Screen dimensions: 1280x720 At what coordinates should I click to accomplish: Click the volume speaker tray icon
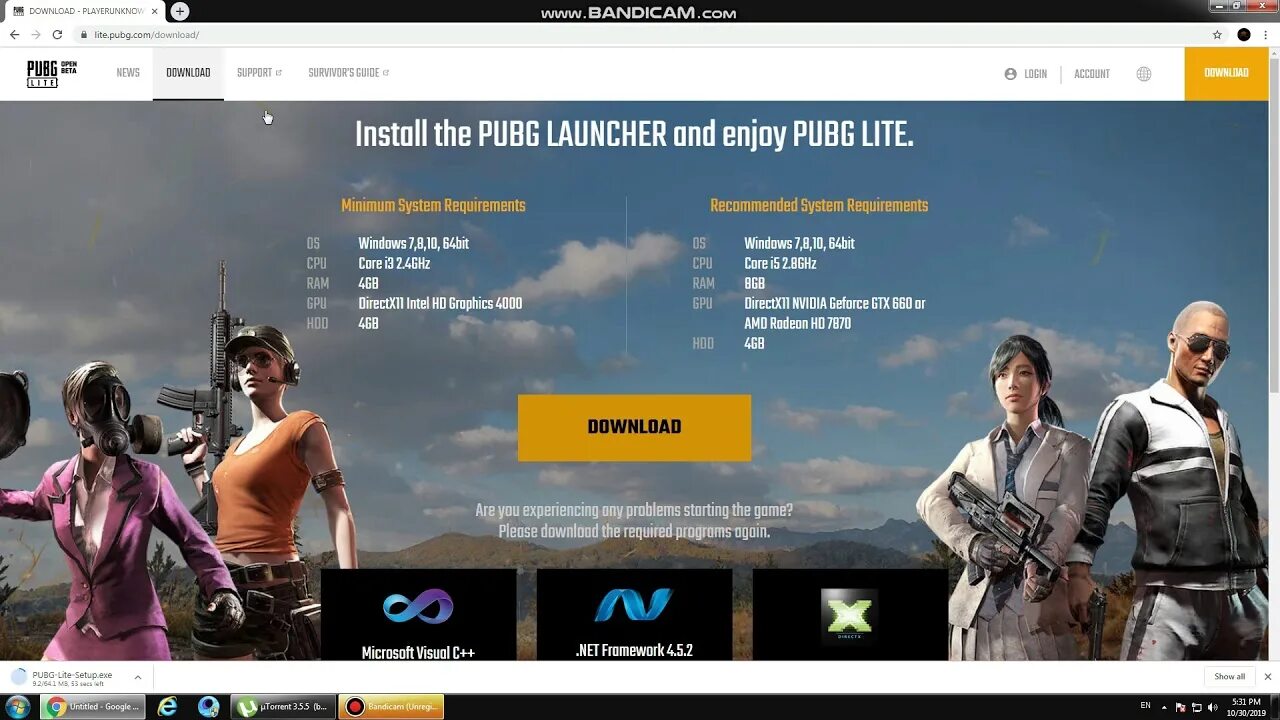tap(1212, 707)
